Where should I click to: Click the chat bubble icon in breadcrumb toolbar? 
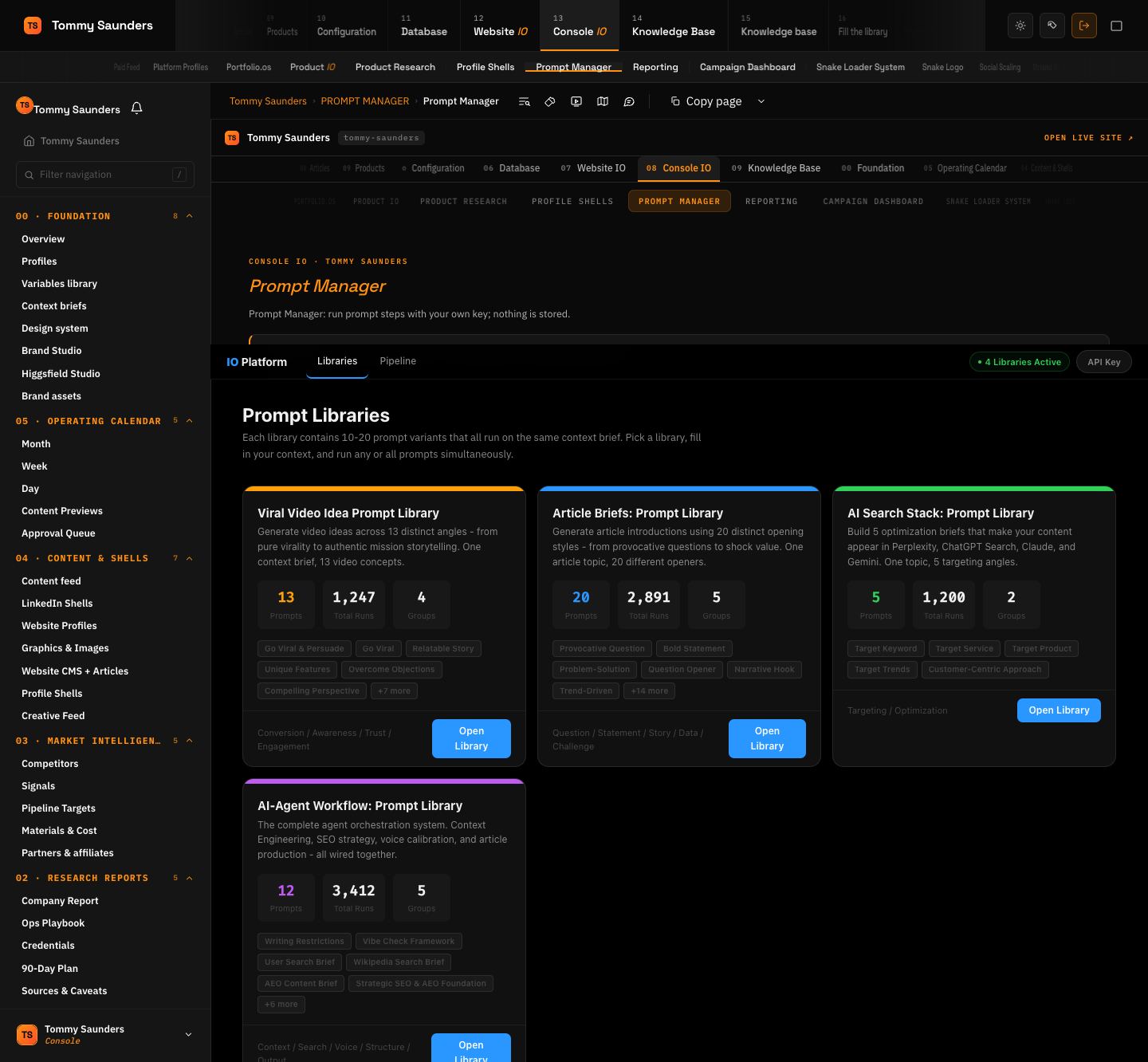tap(629, 101)
